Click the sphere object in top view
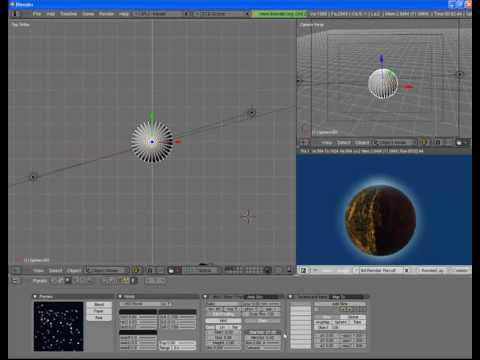Image resolution: width=480 pixels, height=360 pixels. pyautogui.click(x=152, y=142)
